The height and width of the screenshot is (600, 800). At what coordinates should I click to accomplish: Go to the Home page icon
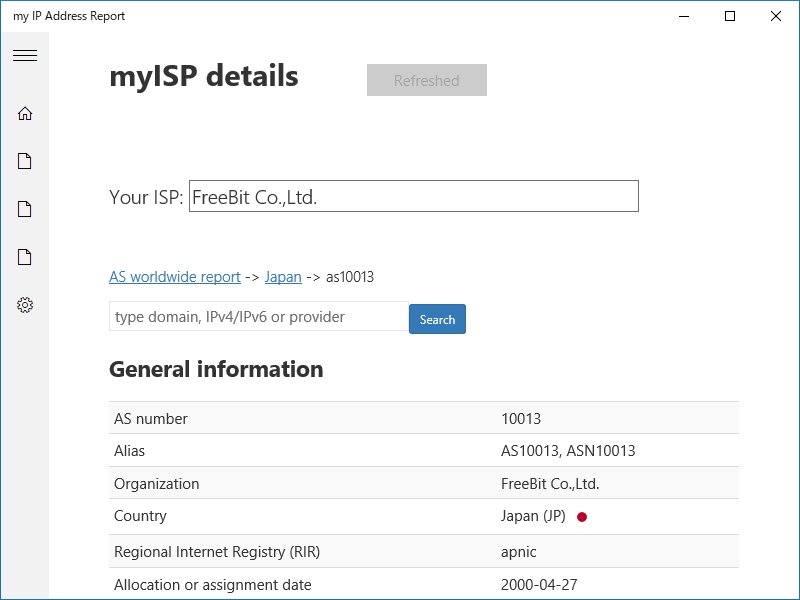click(x=25, y=114)
